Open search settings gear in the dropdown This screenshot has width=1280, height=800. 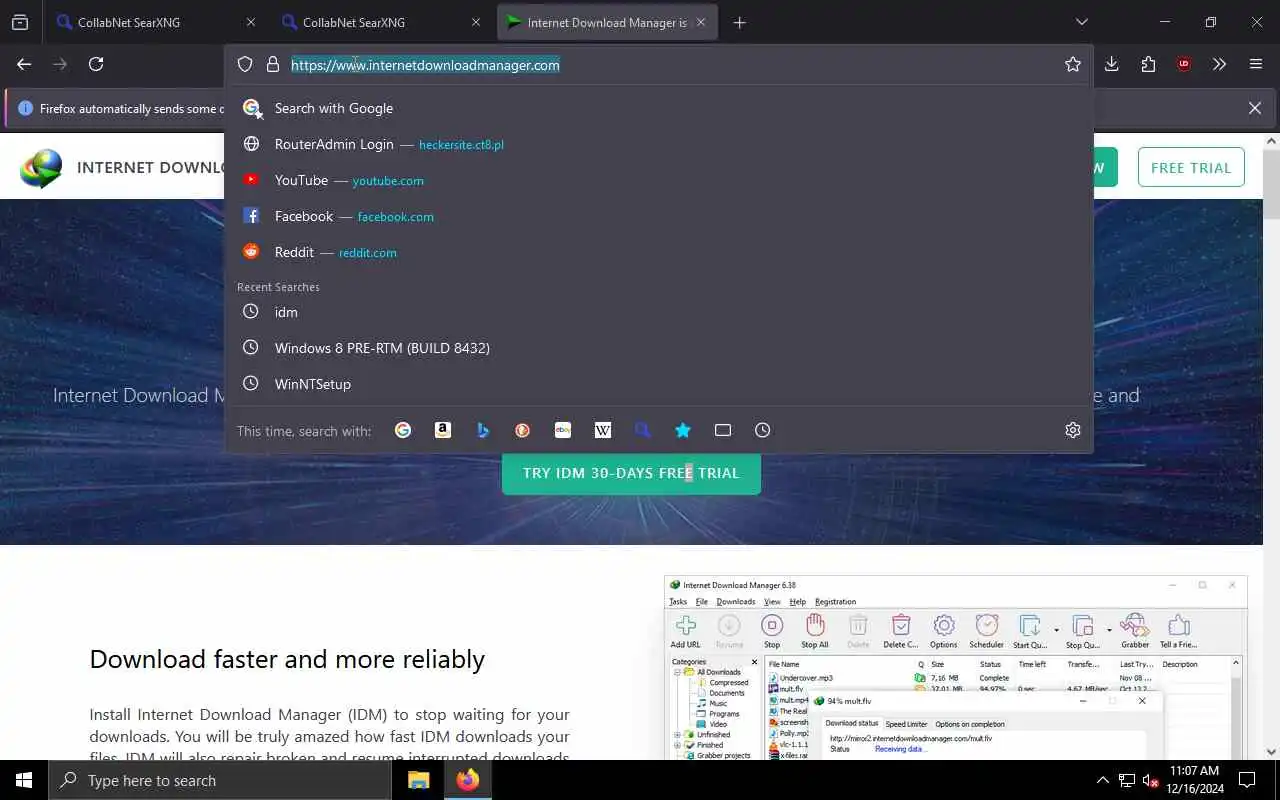[1073, 430]
